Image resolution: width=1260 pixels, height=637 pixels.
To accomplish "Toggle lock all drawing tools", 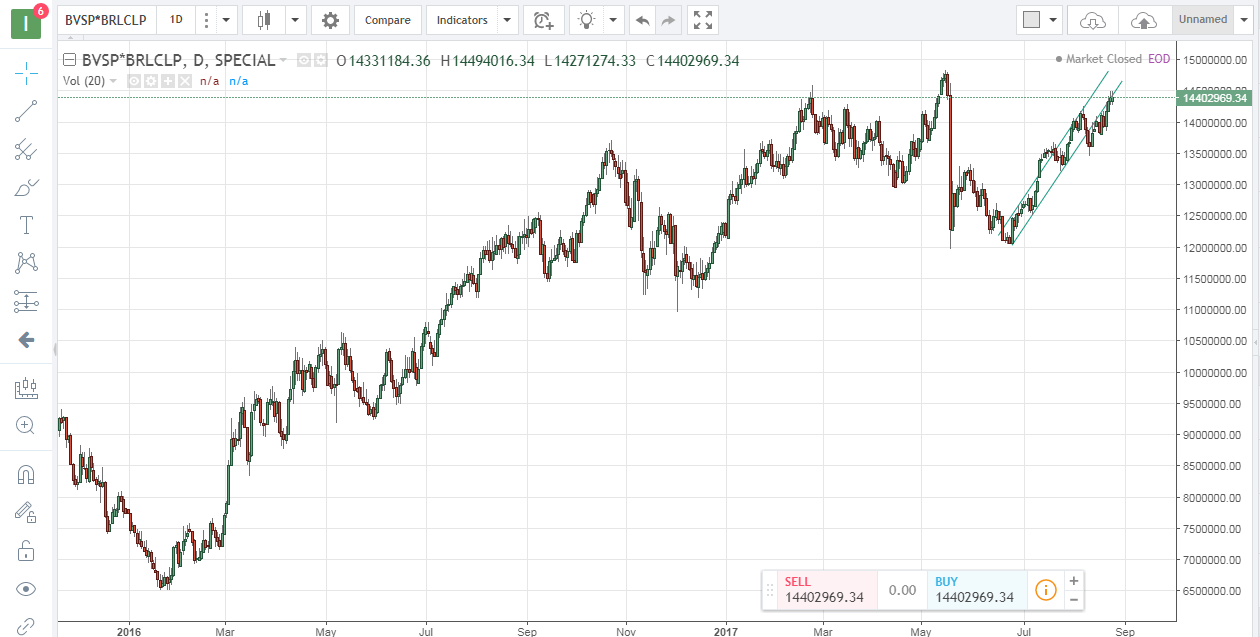I will coord(27,551).
